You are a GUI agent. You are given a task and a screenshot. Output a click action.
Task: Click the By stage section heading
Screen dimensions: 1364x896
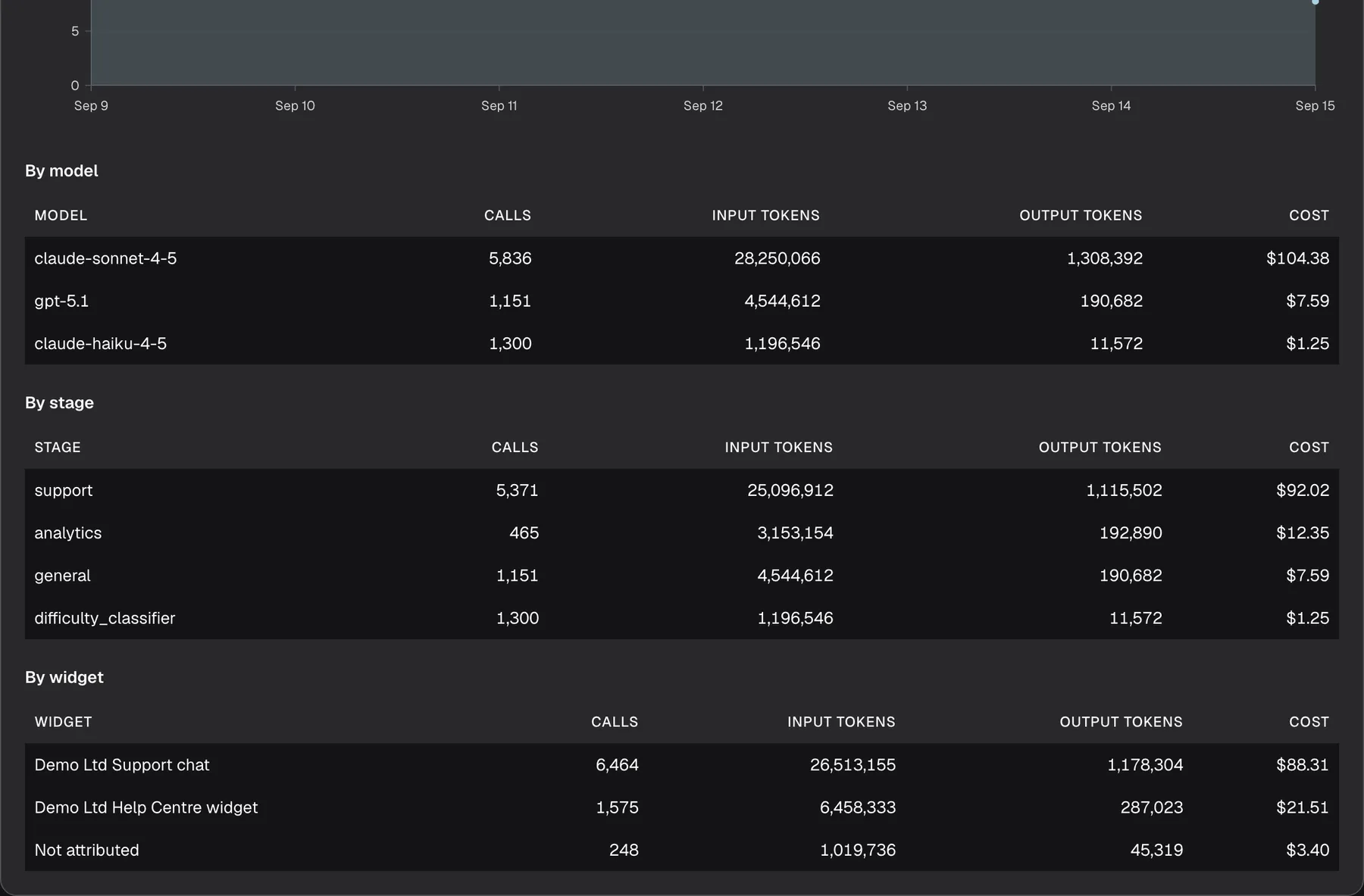point(59,403)
